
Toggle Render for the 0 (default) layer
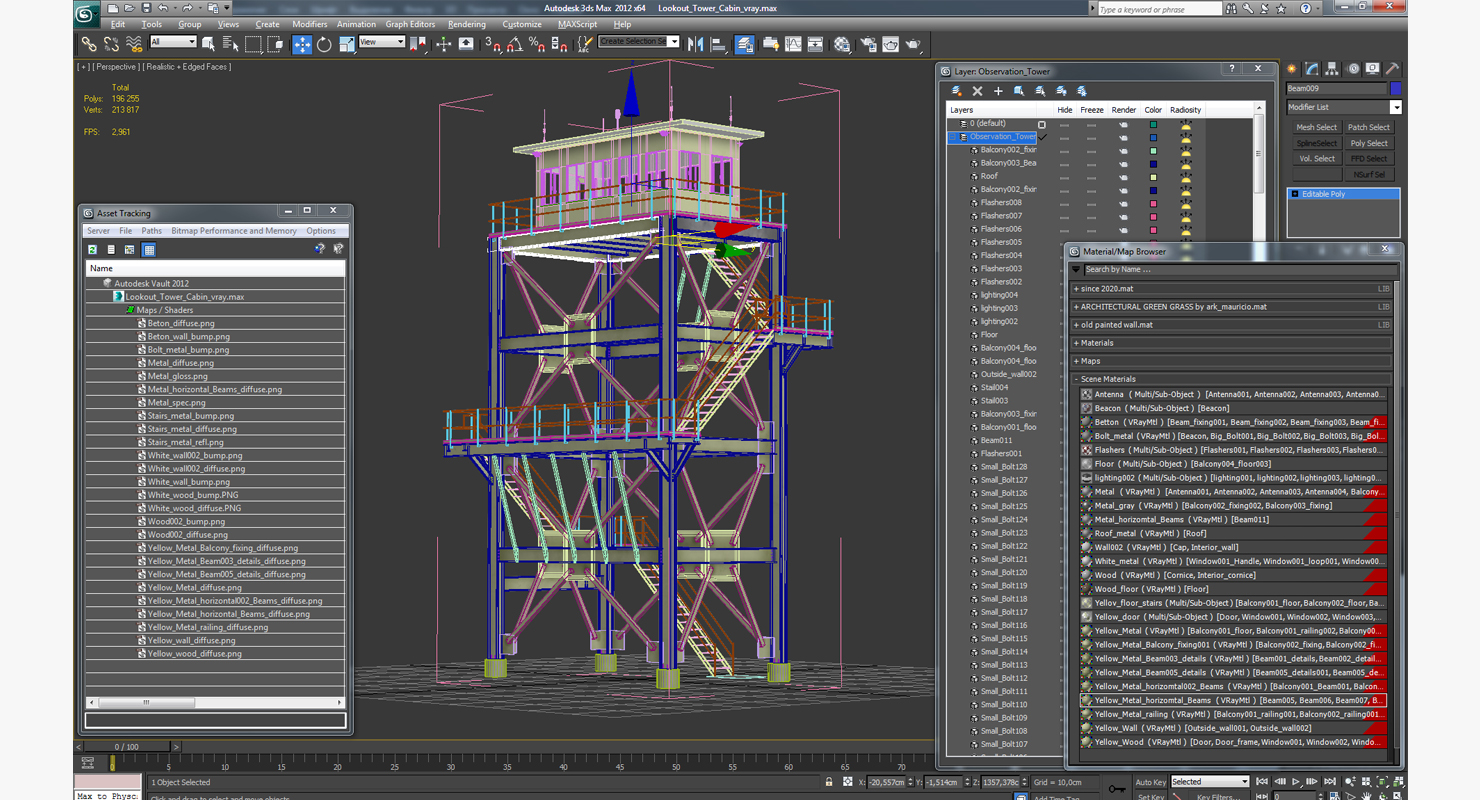tap(1123, 124)
